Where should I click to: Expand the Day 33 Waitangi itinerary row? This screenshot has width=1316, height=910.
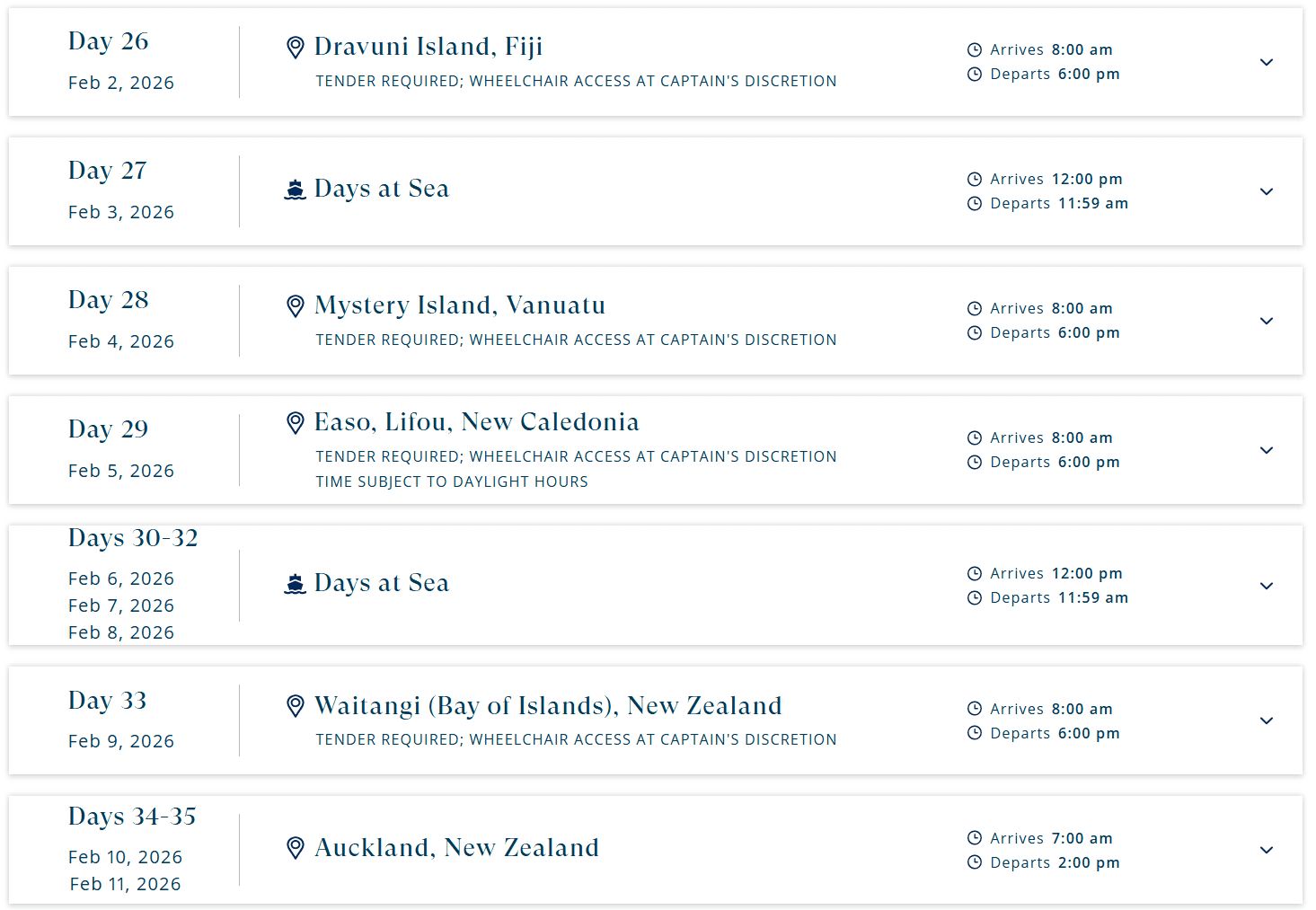coord(1267,720)
